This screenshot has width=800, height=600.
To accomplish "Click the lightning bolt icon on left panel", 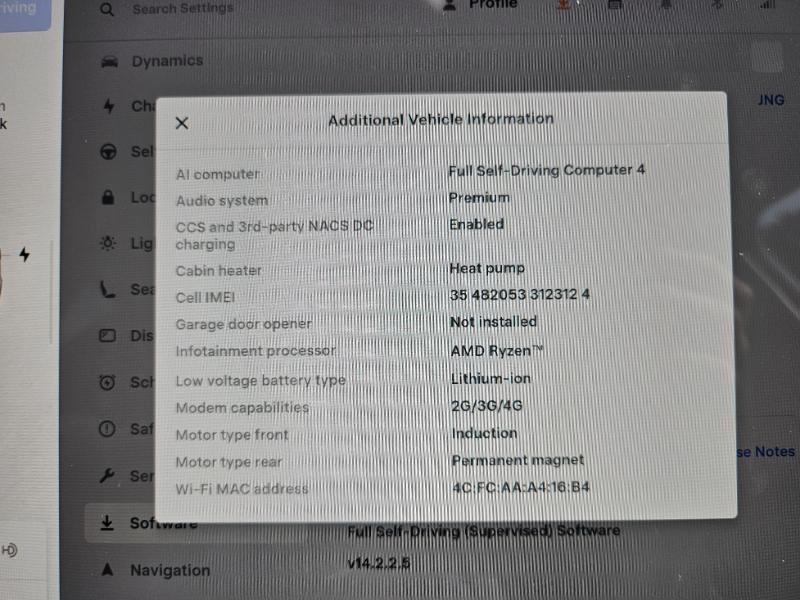I will [24, 254].
